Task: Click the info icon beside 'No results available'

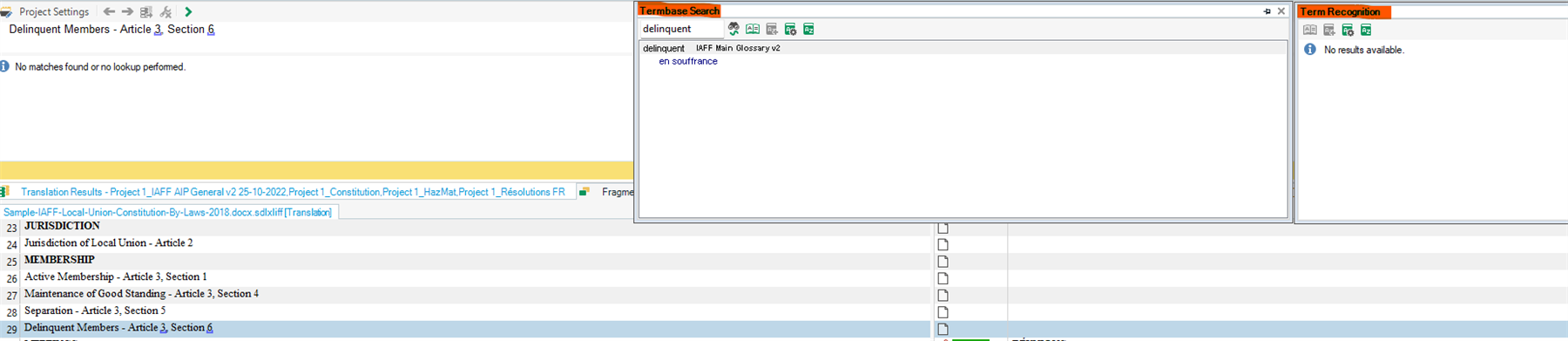Action: [x=1309, y=50]
